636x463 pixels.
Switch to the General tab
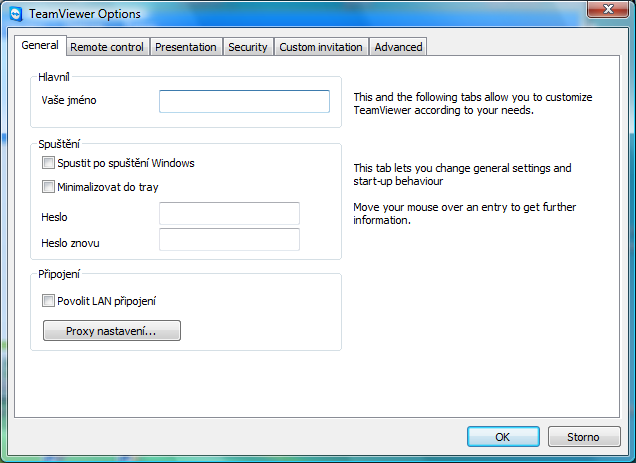coord(40,45)
